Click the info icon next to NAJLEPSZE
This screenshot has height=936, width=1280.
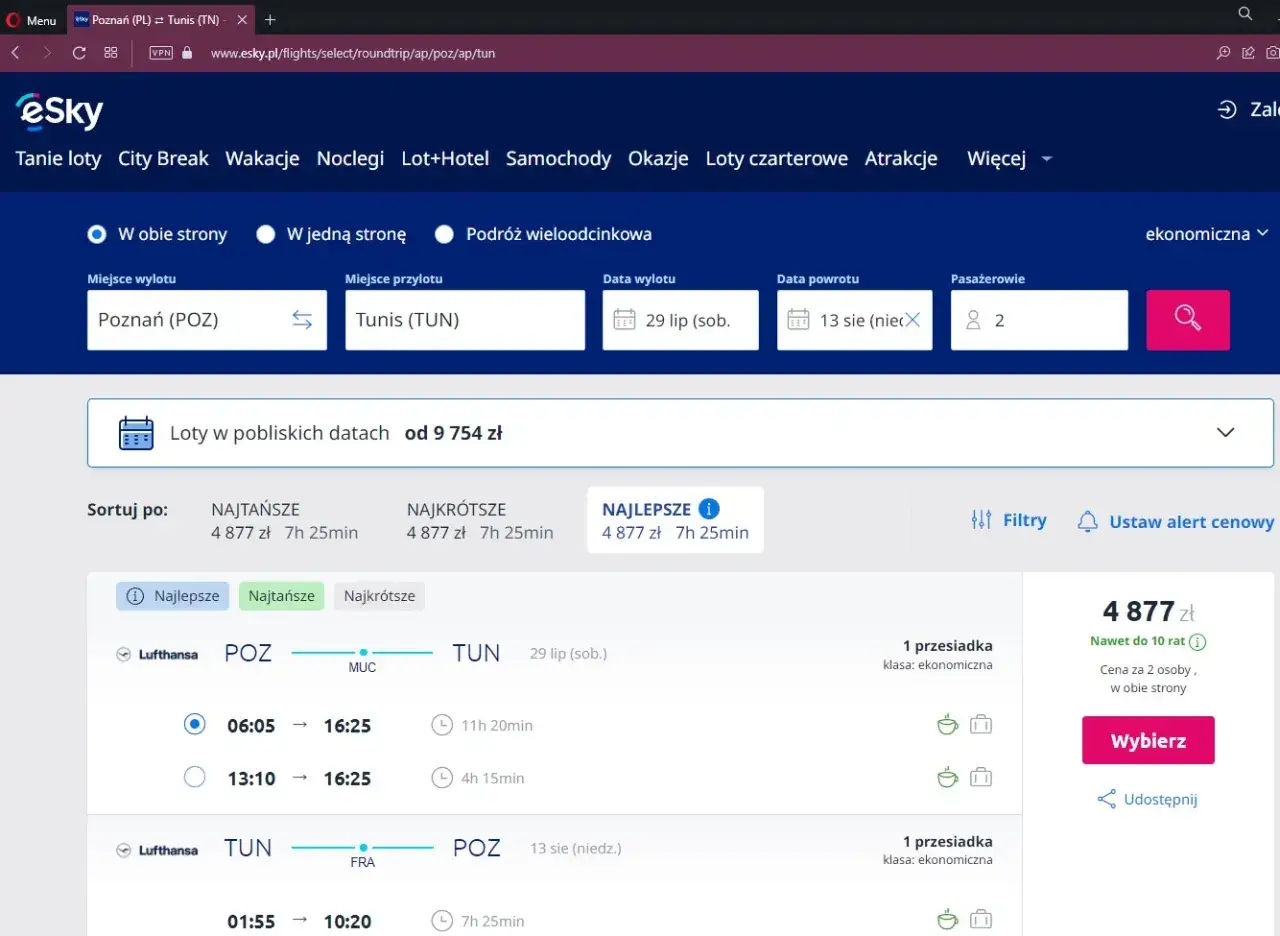coord(709,509)
